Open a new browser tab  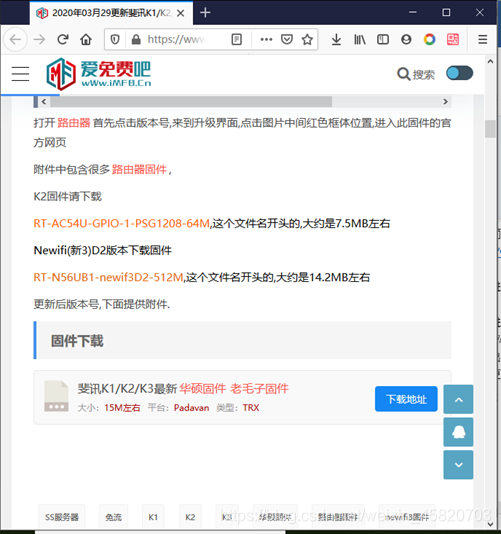point(205,13)
